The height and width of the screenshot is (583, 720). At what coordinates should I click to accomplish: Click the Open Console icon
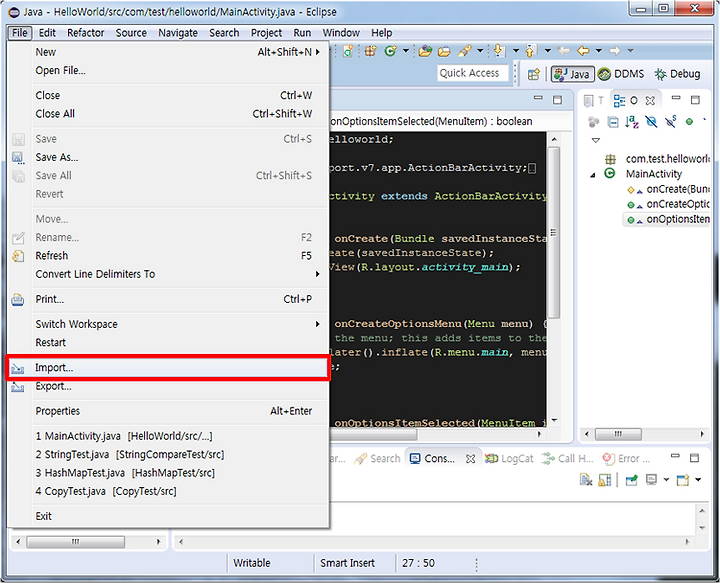point(683,480)
